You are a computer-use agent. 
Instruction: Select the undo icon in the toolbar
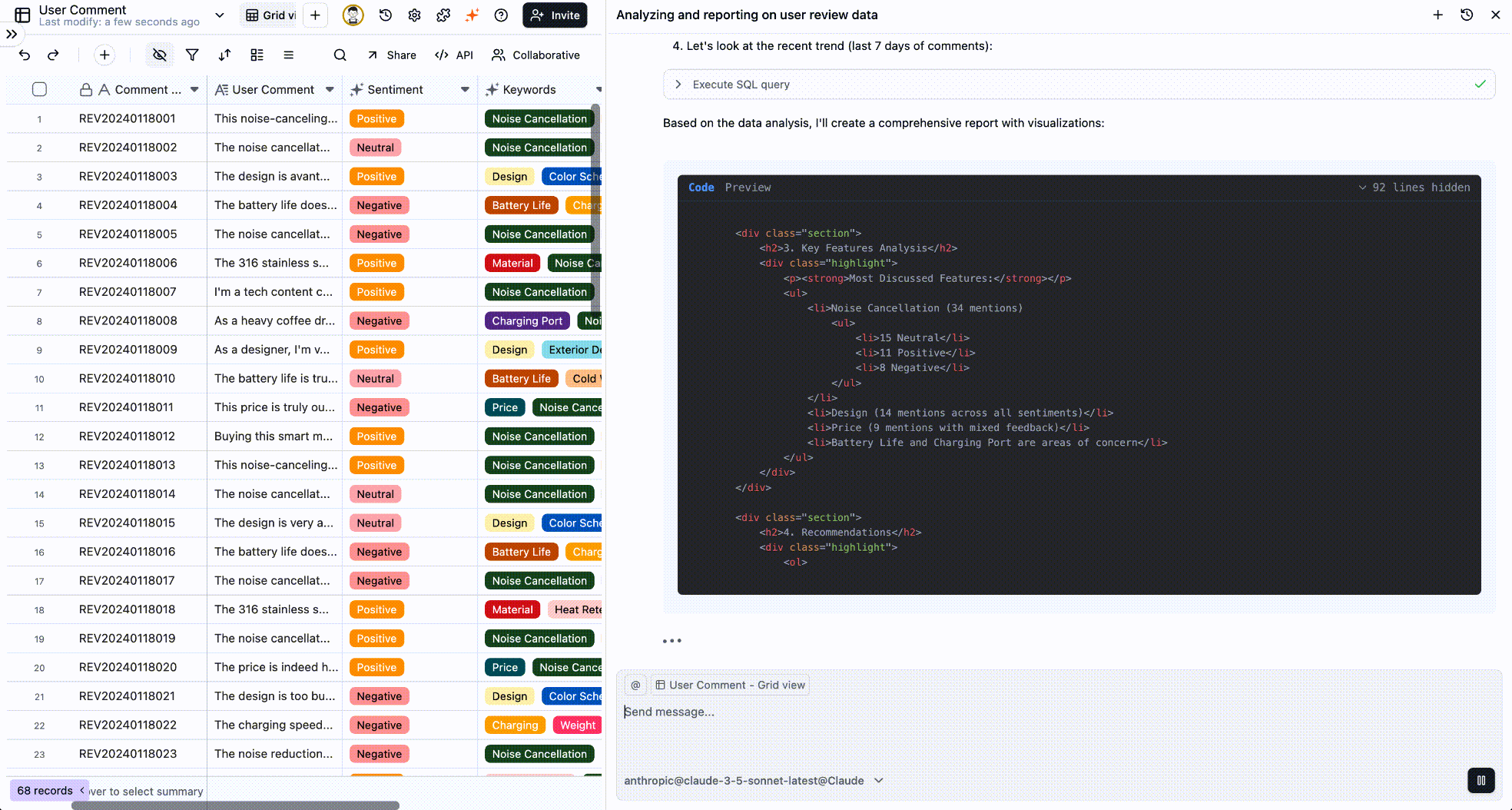pyautogui.click(x=24, y=55)
